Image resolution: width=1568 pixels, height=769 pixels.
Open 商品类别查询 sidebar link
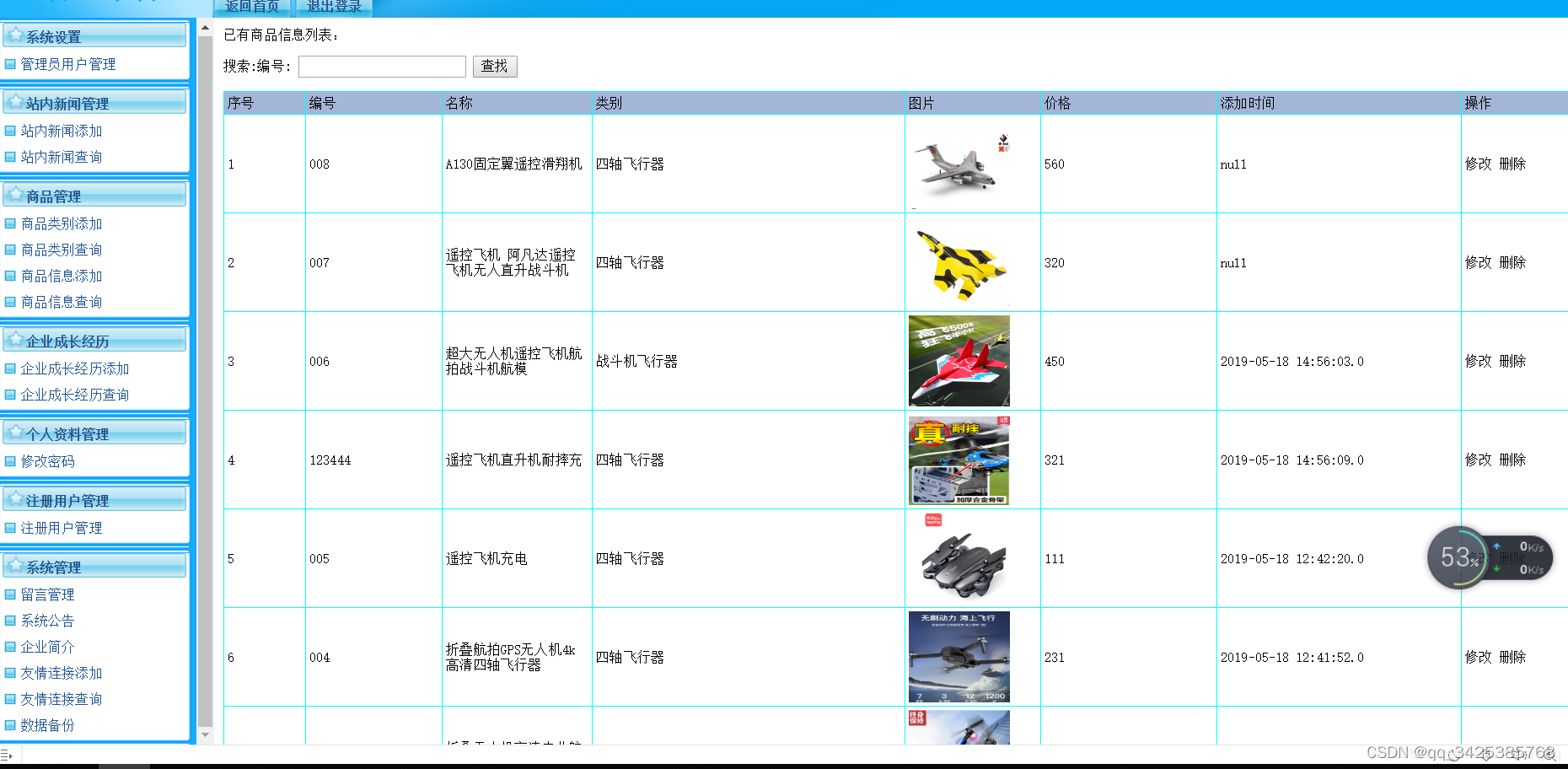coord(62,250)
